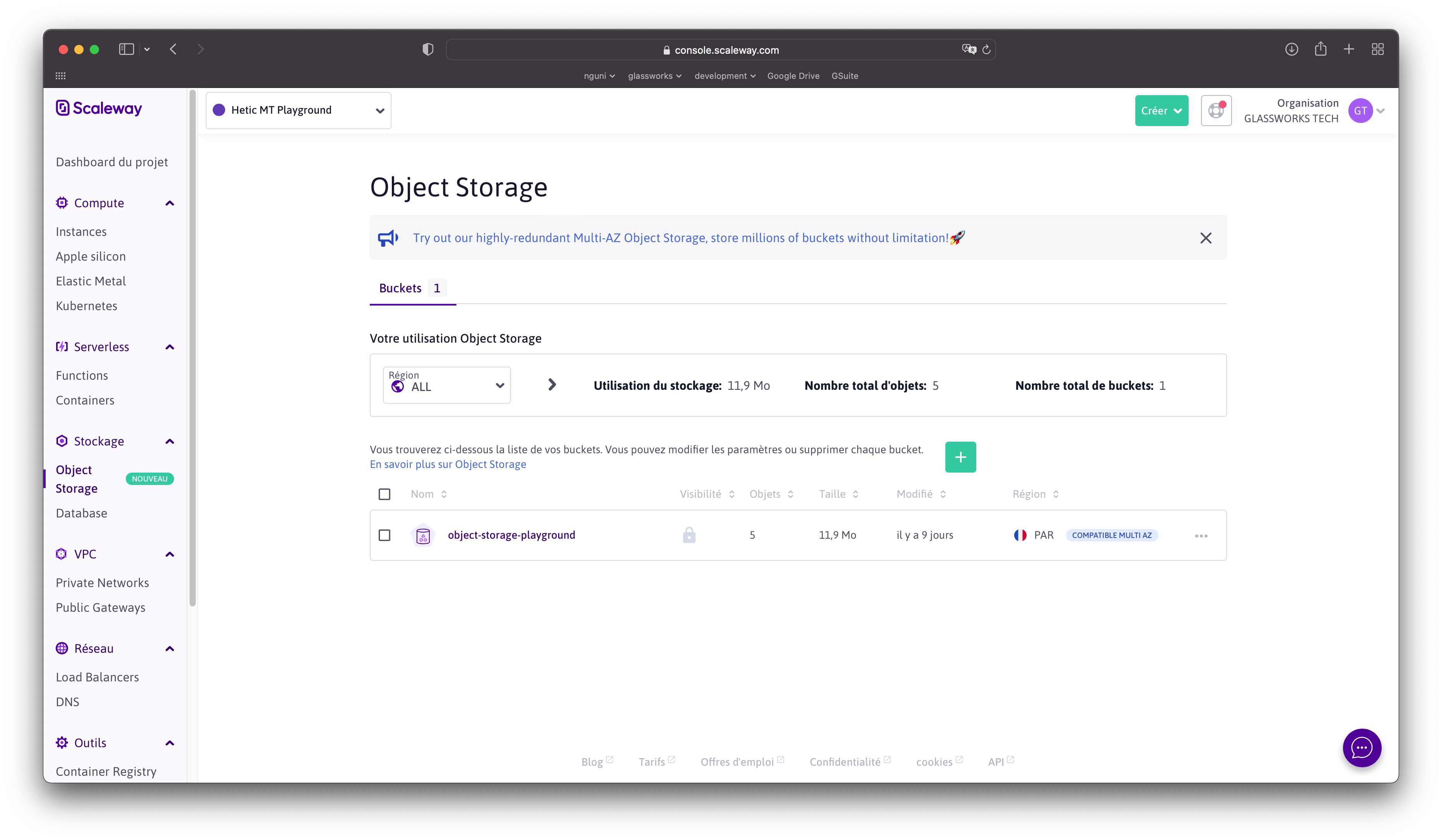Click the globe icon in Région dropdown

coord(398,387)
